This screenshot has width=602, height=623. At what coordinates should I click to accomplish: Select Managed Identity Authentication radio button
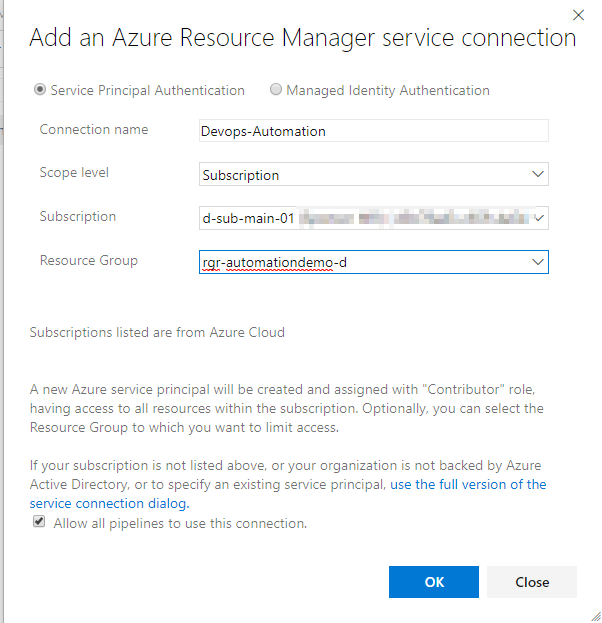click(x=276, y=89)
